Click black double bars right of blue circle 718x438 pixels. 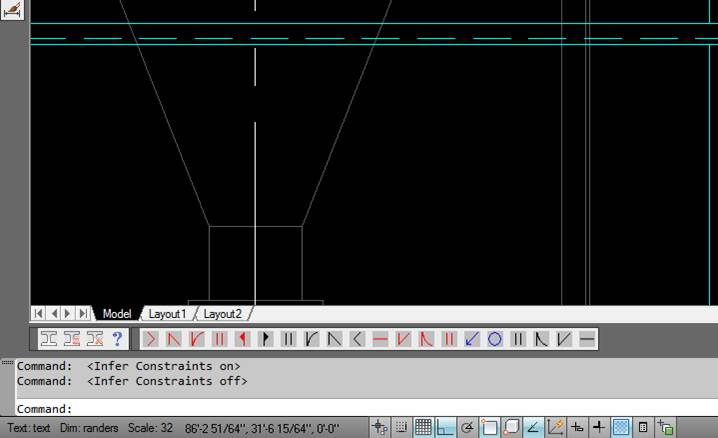coord(518,339)
